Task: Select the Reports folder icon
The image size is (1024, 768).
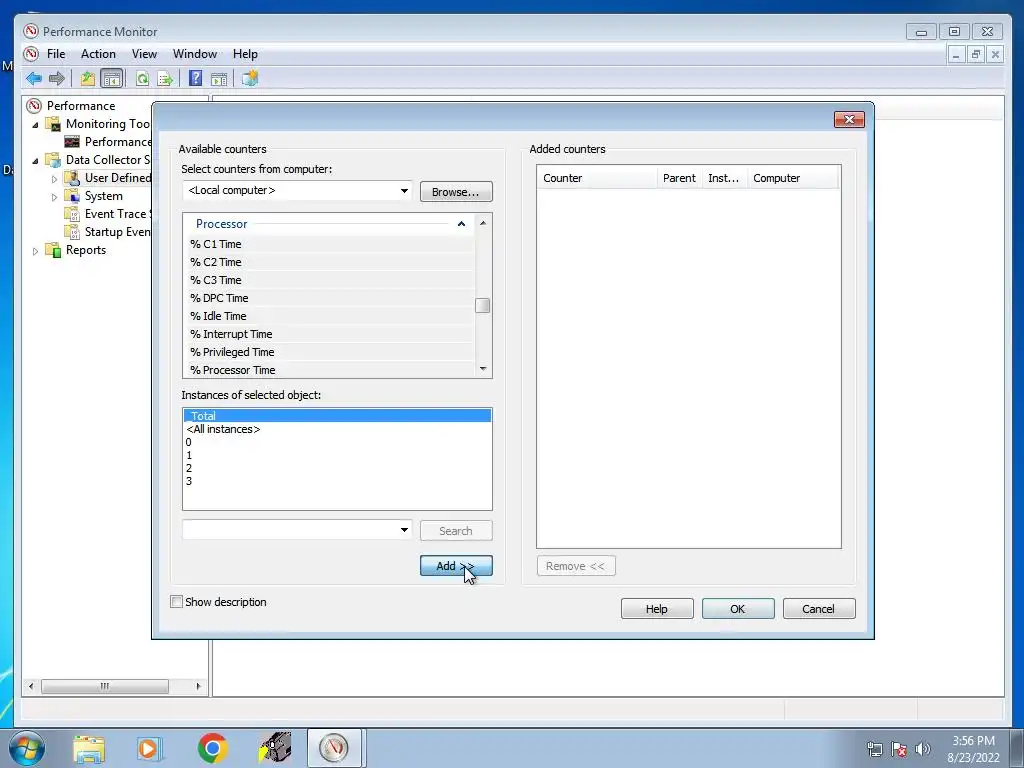Action: tap(53, 250)
